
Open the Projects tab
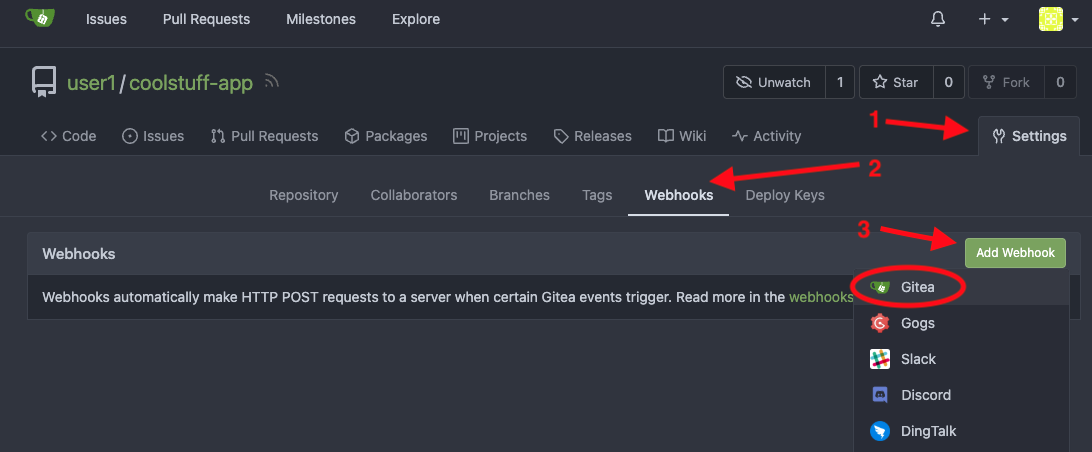(490, 137)
